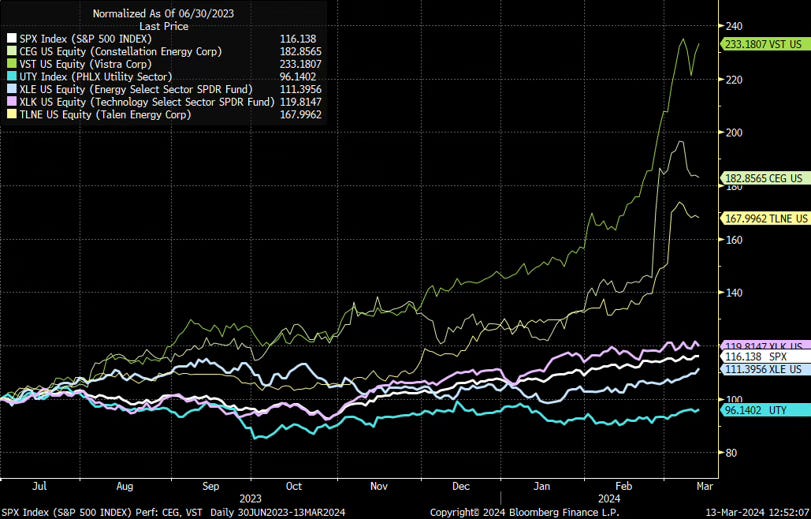The width and height of the screenshot is (811, 519).
Task: Click the 96.1402 UTY axis price tag
Action: point(765,410)
